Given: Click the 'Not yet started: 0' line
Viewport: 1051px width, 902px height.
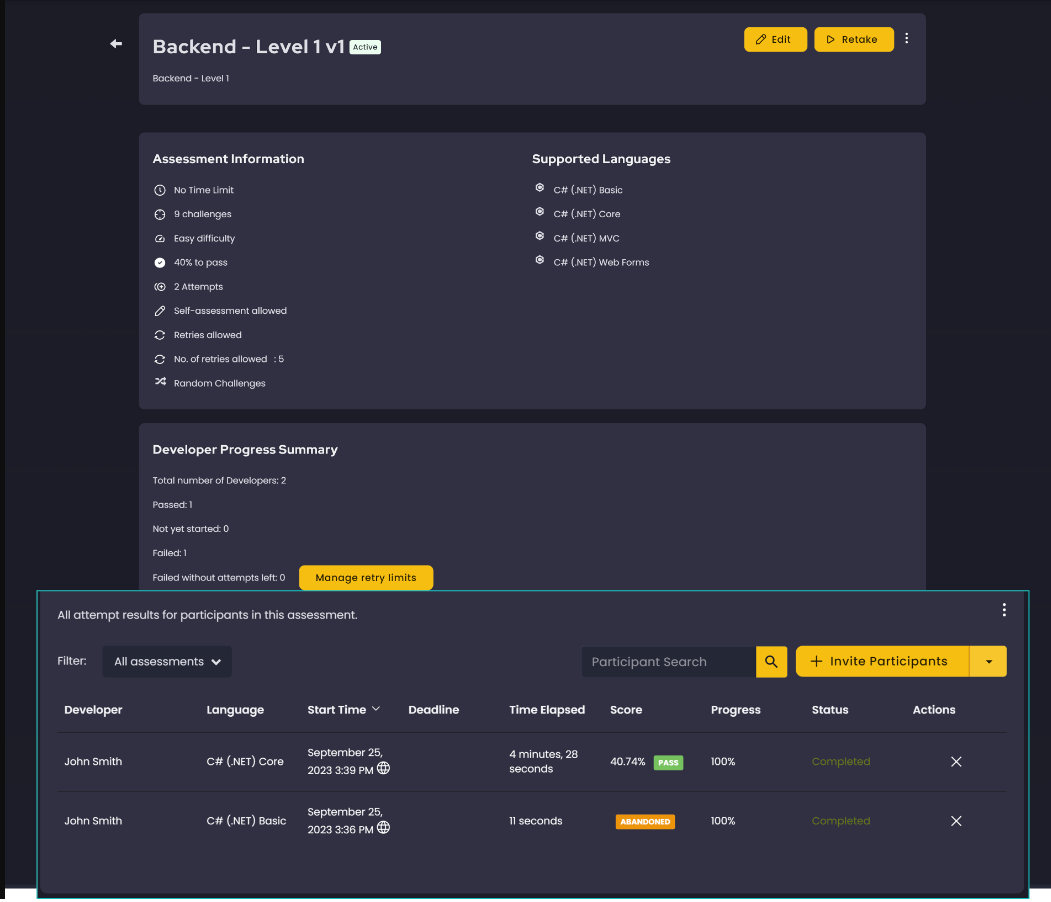Looking at the screenshot, I should [x=190, y=529].
